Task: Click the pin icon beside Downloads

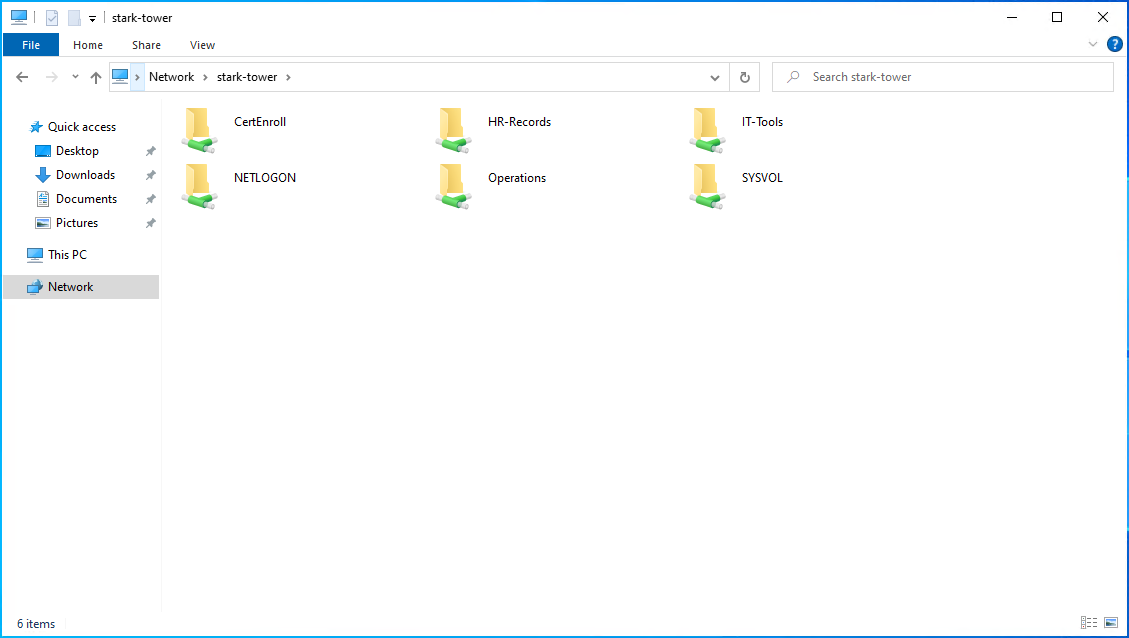Action: tap(150, 175)
